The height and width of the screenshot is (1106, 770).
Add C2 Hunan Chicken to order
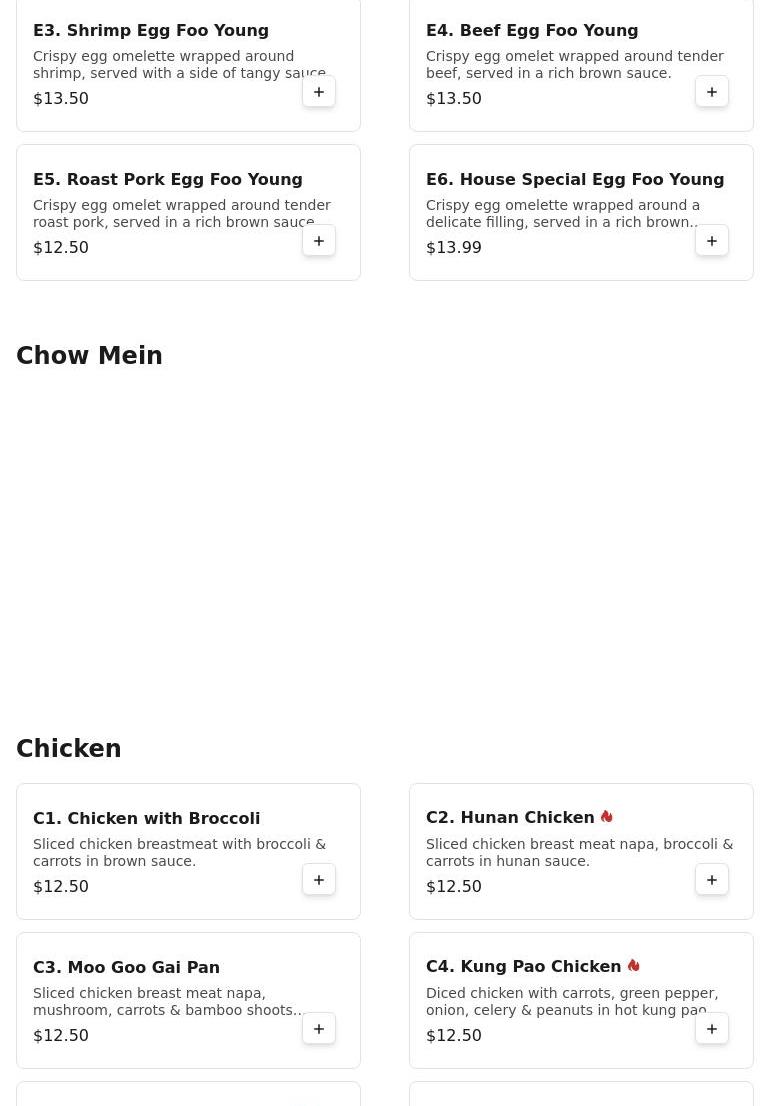tap(712, 880)
